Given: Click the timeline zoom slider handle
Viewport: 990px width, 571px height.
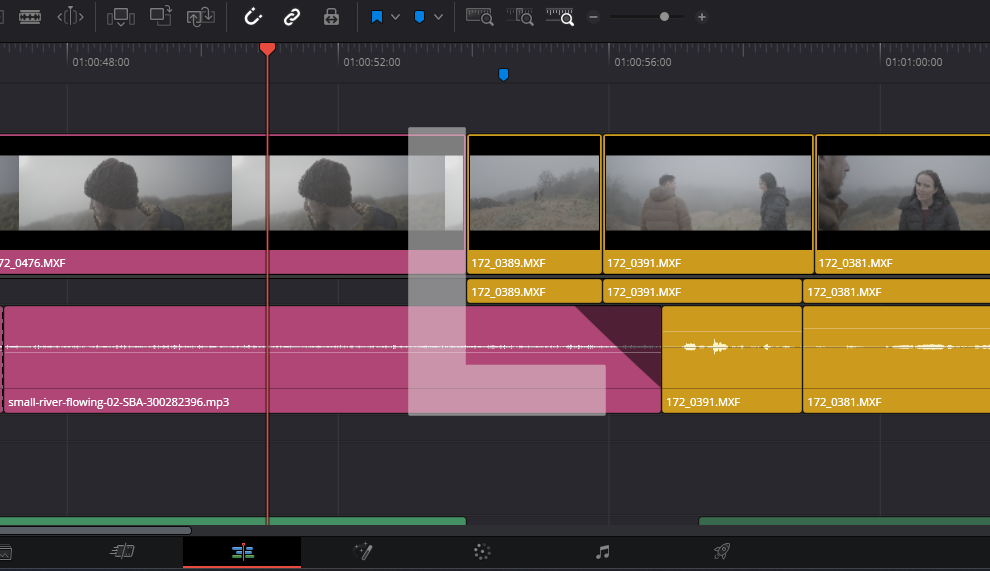Looking at the screenshot, I should click(664, 17).
